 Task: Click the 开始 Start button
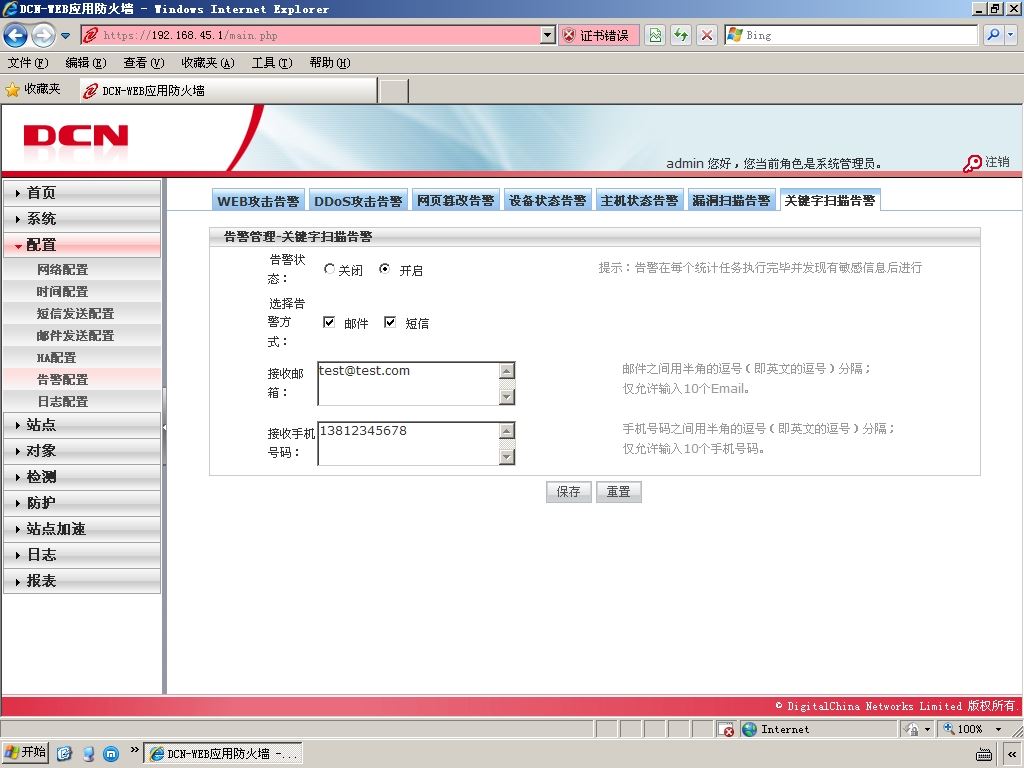pos(26,752)
